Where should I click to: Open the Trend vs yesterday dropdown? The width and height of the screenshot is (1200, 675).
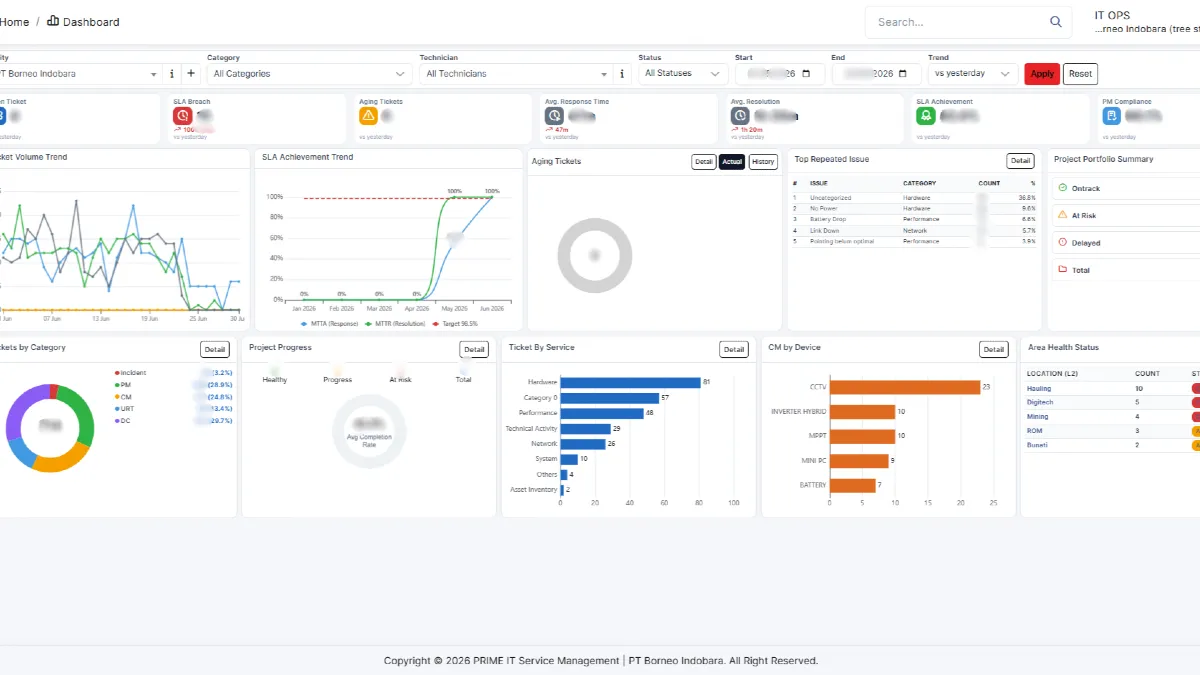[973, 74]
